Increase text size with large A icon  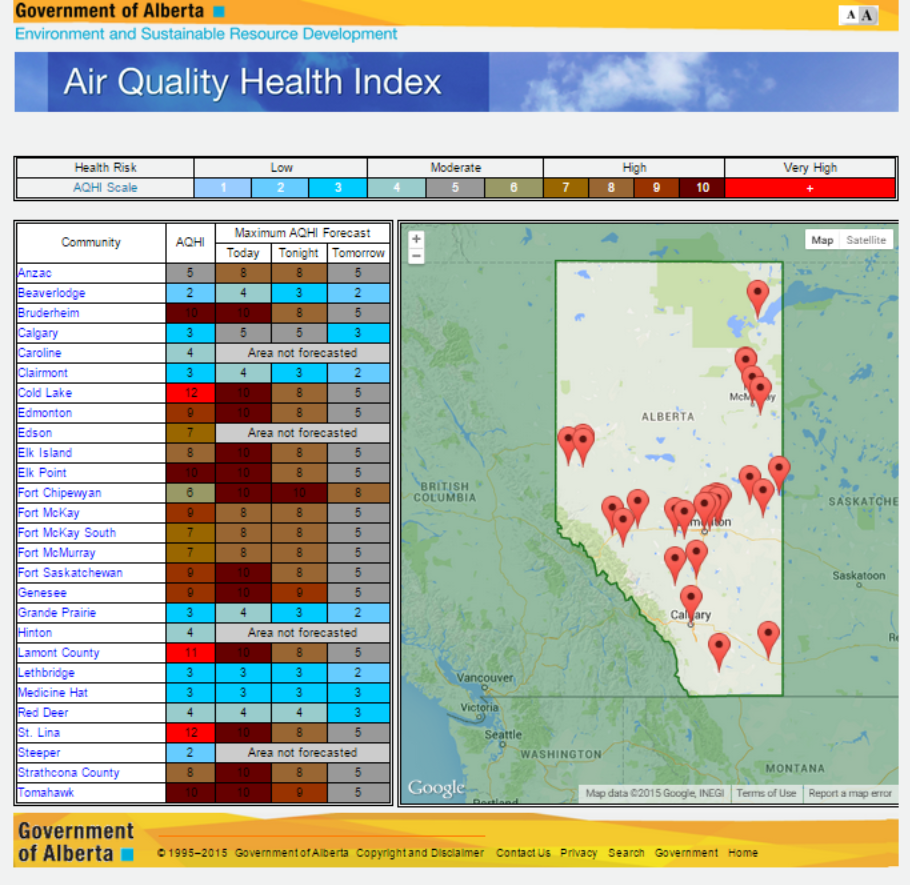pyautogui.click(x=866, y=15)
